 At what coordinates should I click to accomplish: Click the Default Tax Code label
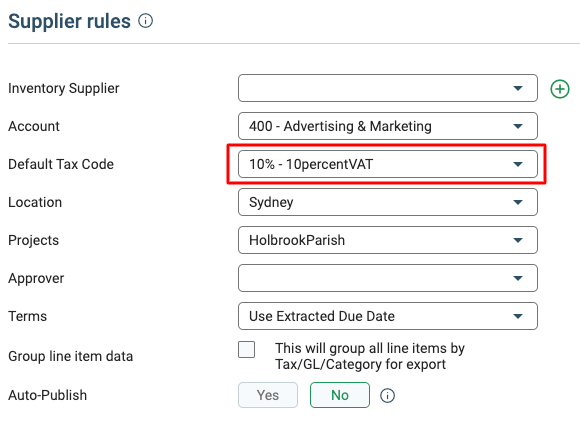61,164
